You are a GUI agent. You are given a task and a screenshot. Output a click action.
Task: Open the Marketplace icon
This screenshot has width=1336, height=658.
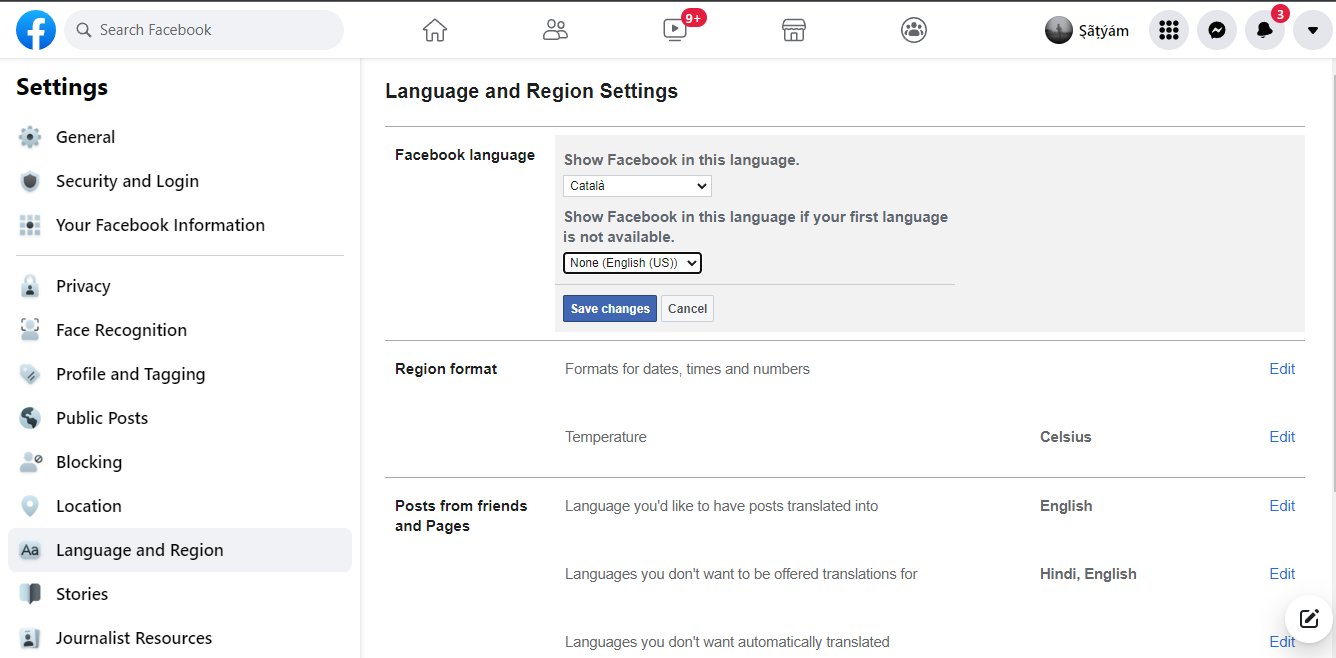tap(794, 30)
